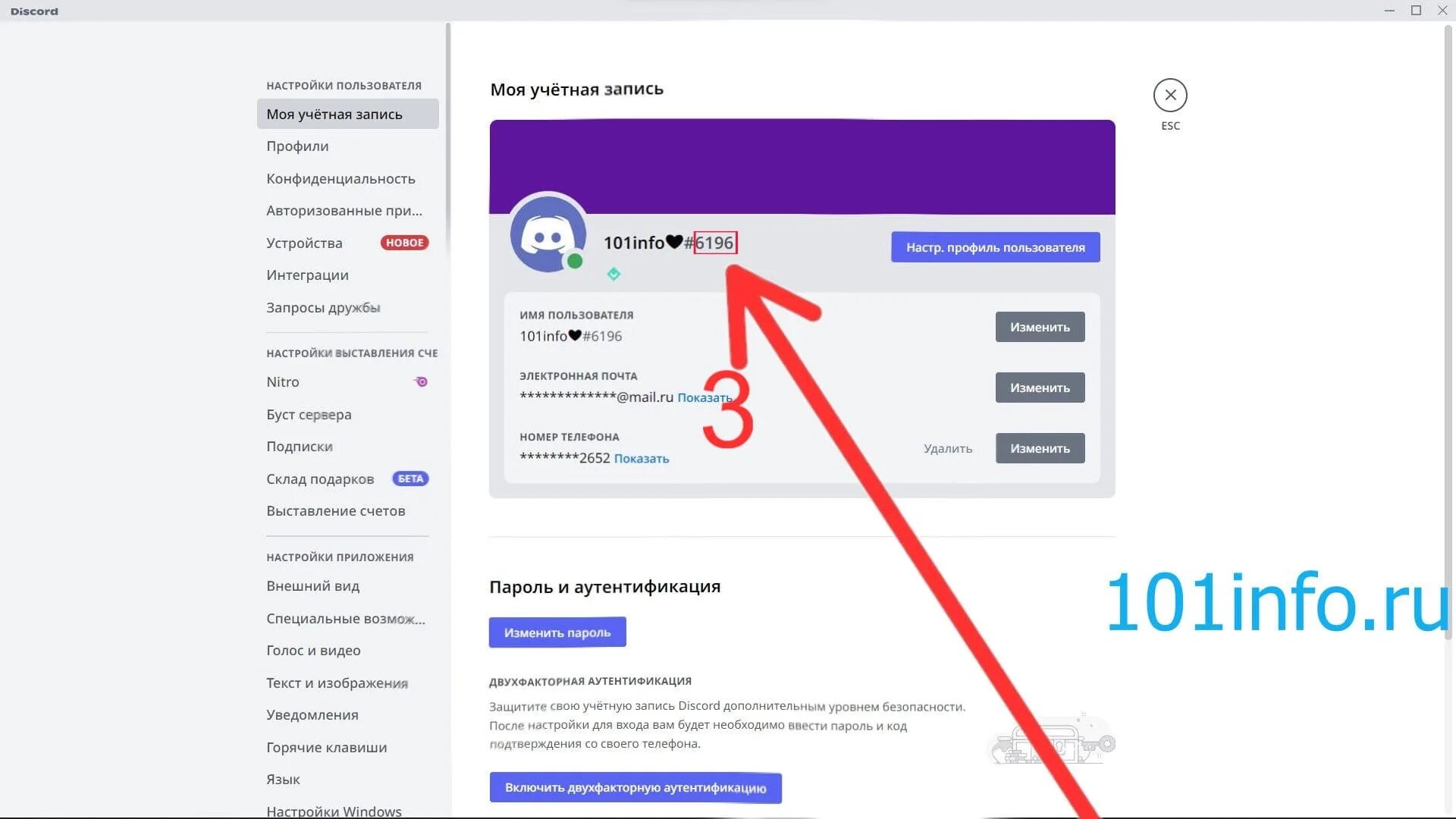Open Настройки Windows section
Screen dimensions: 1456x819
coord(347,810)
